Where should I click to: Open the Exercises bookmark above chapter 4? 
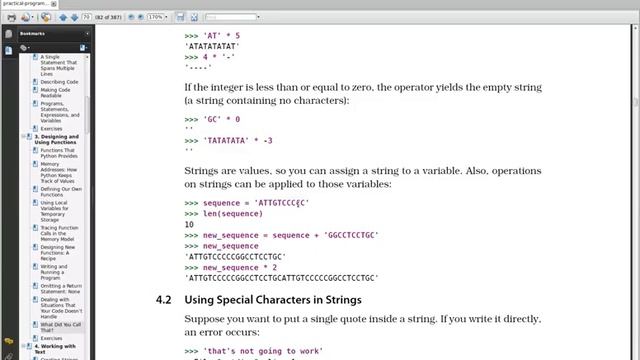(x=51, y=338)
